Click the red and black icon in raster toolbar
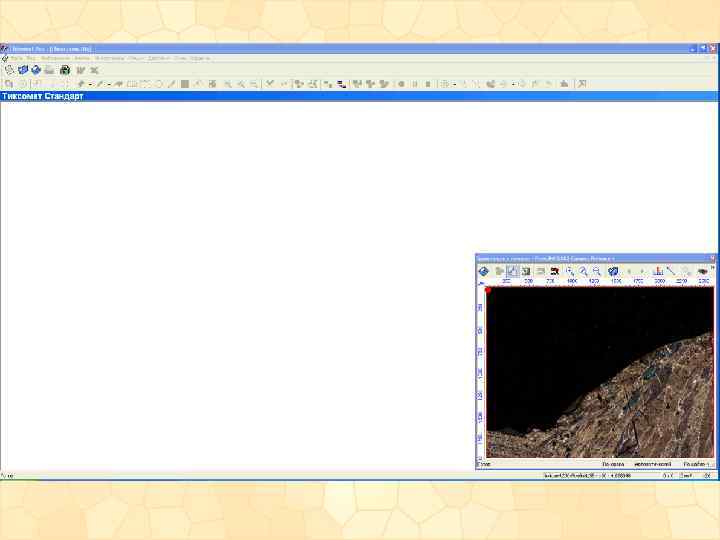Image resolution: width=720 pixels, height=540 pixels. [554, 271]
